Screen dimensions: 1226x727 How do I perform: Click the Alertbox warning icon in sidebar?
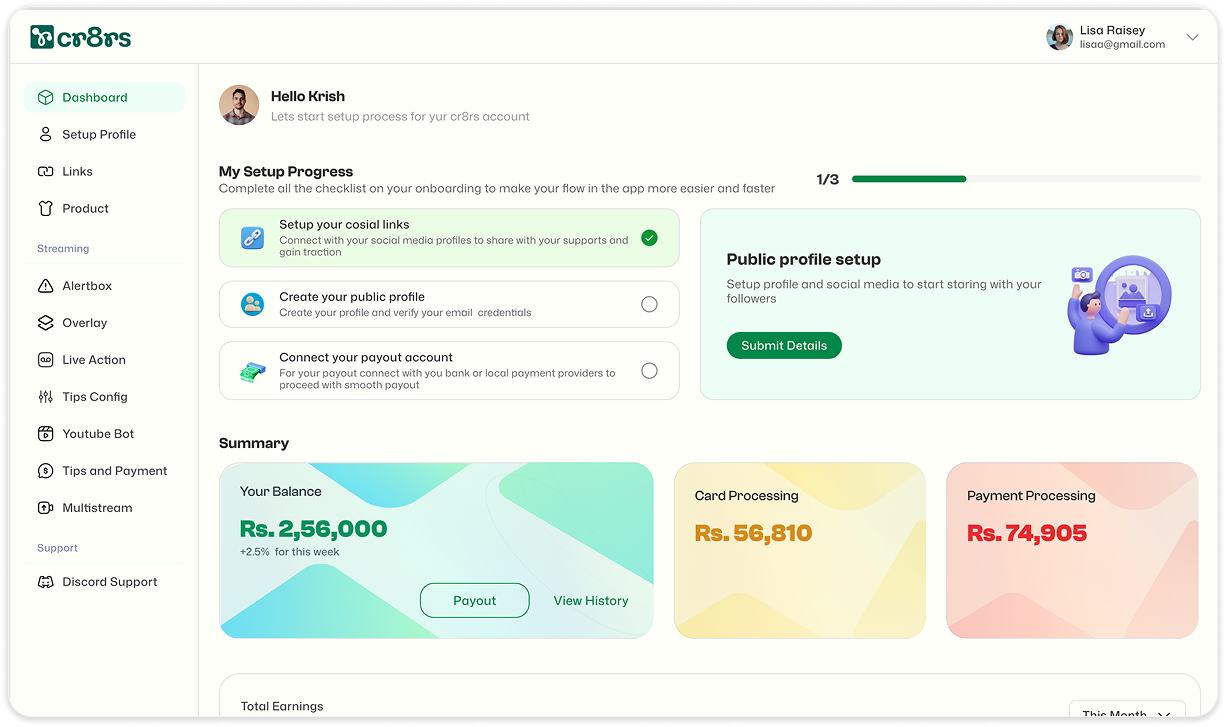tap(45, 286)
